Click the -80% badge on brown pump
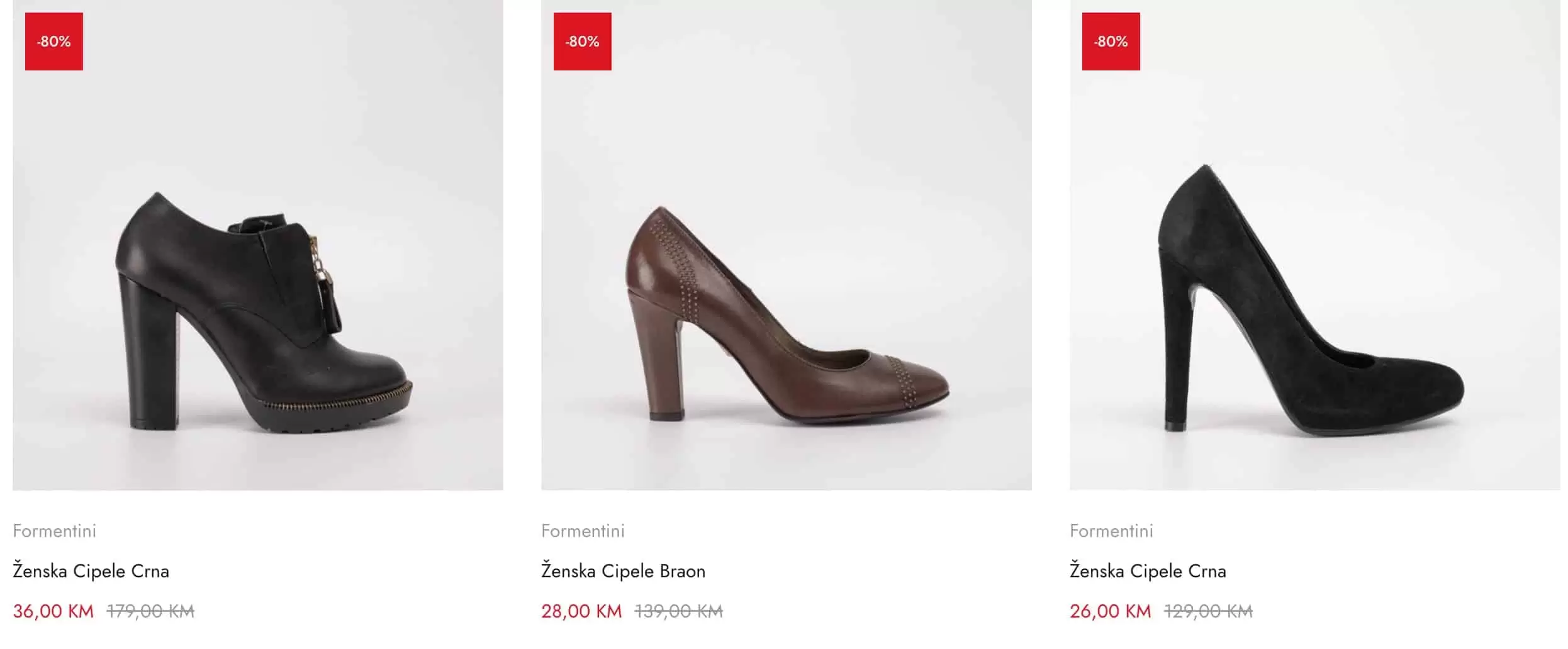This screenshot has height=649, width=1568. pyautogui.click(x=582, y=42)
